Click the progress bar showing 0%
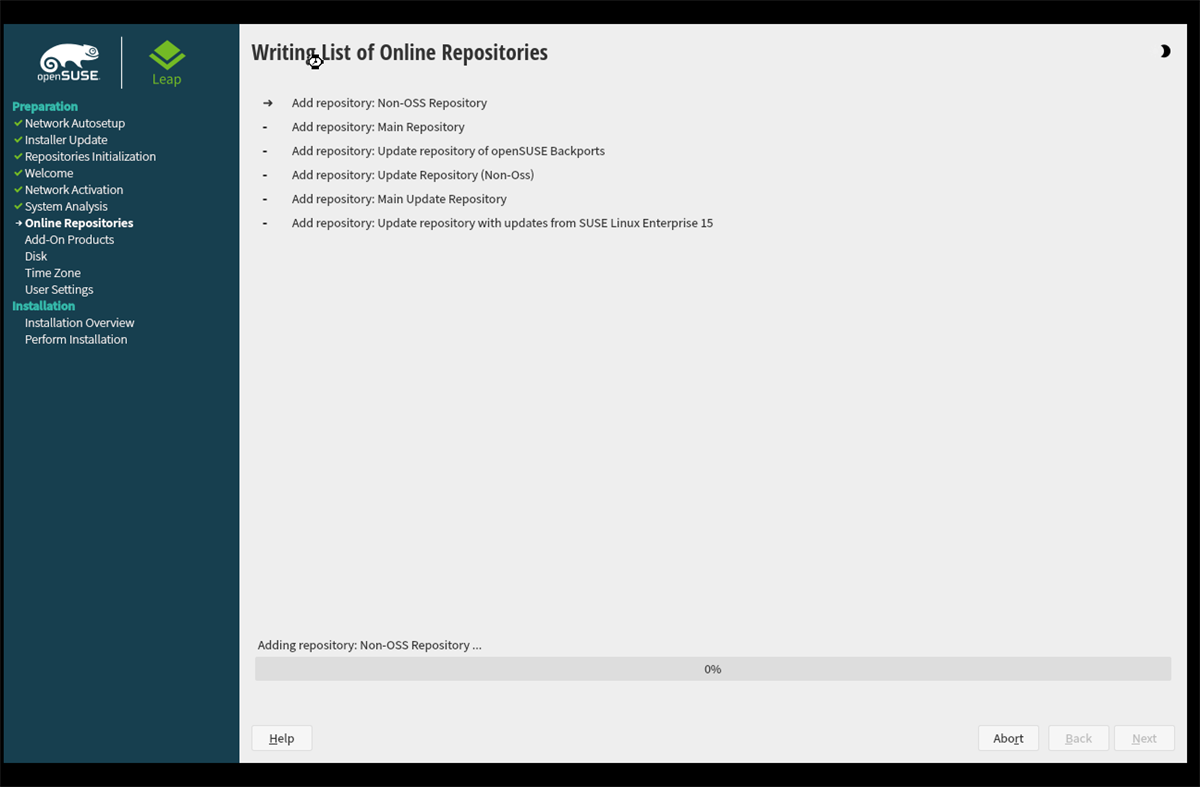This screenshot has width=1200, height=787. pyautogui.click(x=712, y=668)
